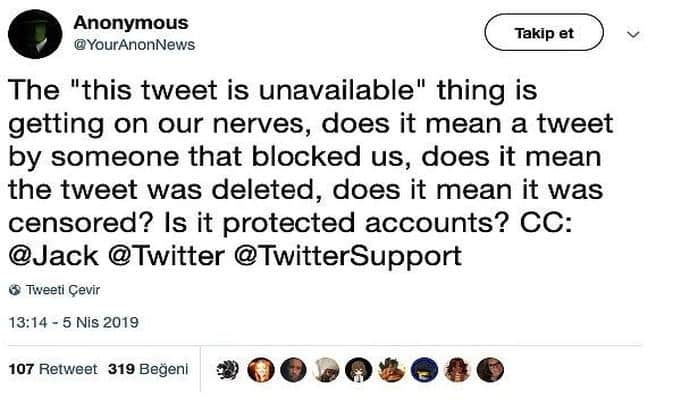View the 107 Retweet list
The width and height of the screenshot is (698, 400).
[52, 369]
